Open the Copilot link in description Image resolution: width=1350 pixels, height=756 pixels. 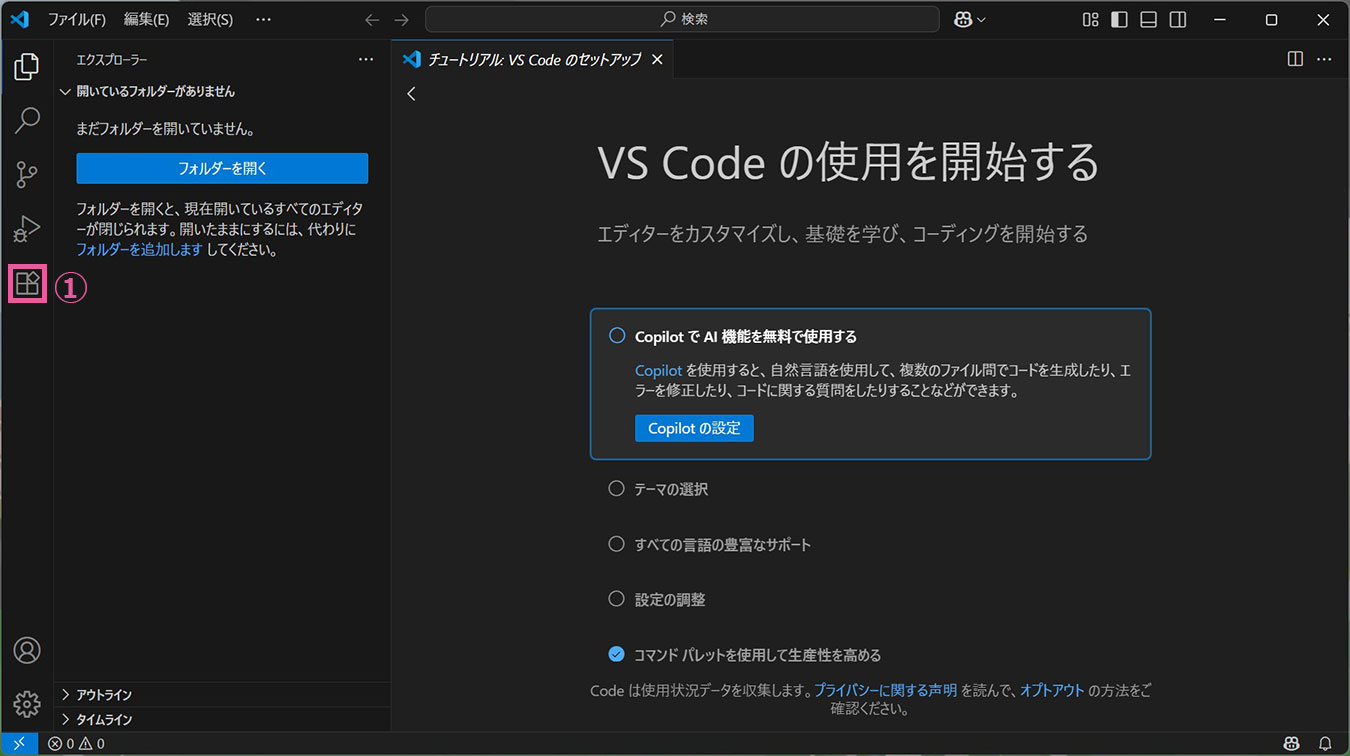(659, 370)
